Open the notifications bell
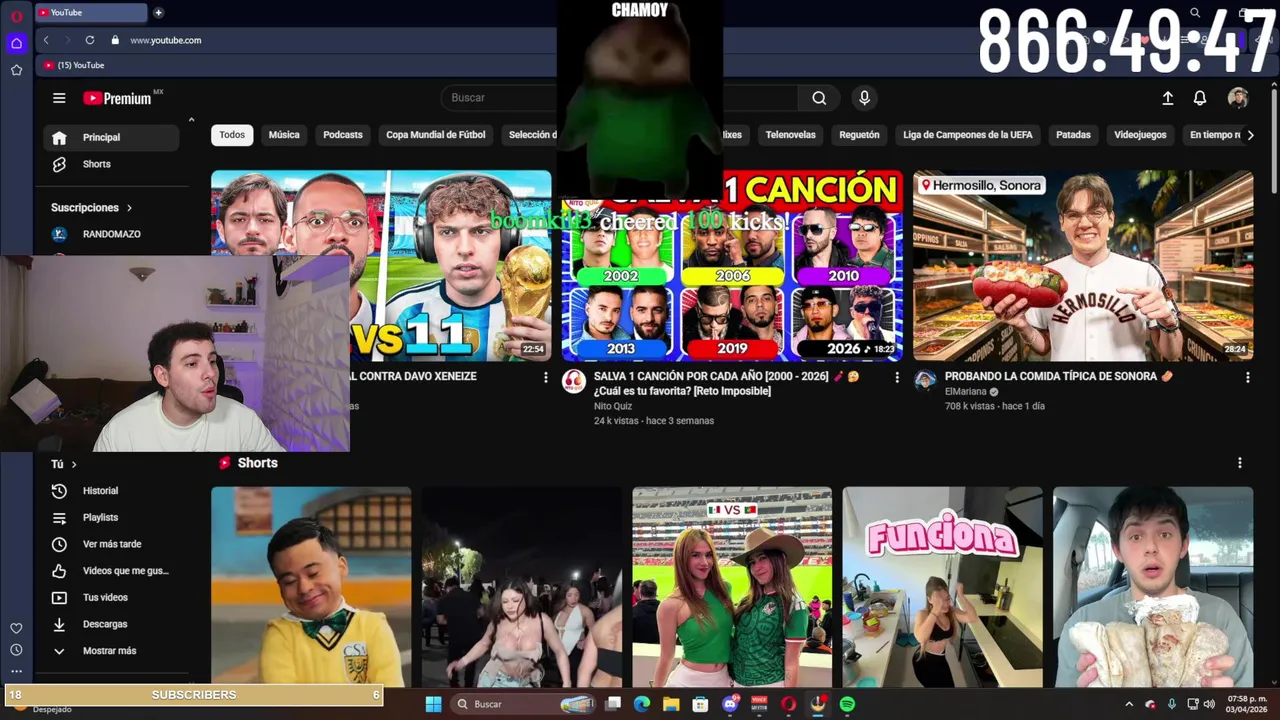The height and width of the screenshot is (720, 1280). [x=1199, y=98]
